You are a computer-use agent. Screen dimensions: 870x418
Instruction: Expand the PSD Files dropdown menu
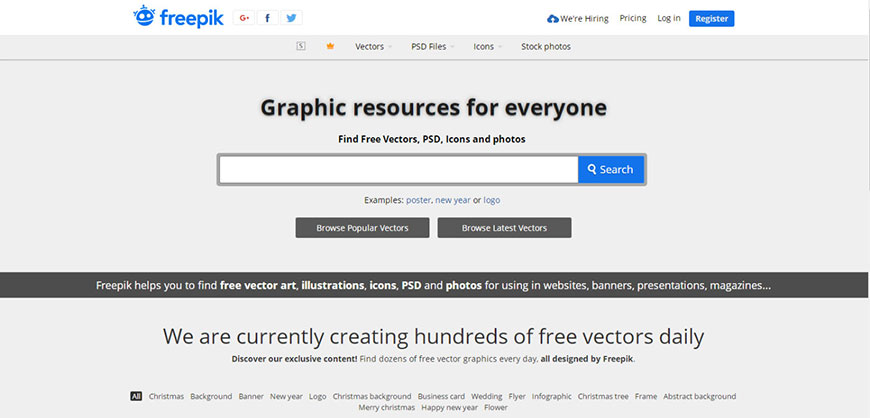(431, 46)
